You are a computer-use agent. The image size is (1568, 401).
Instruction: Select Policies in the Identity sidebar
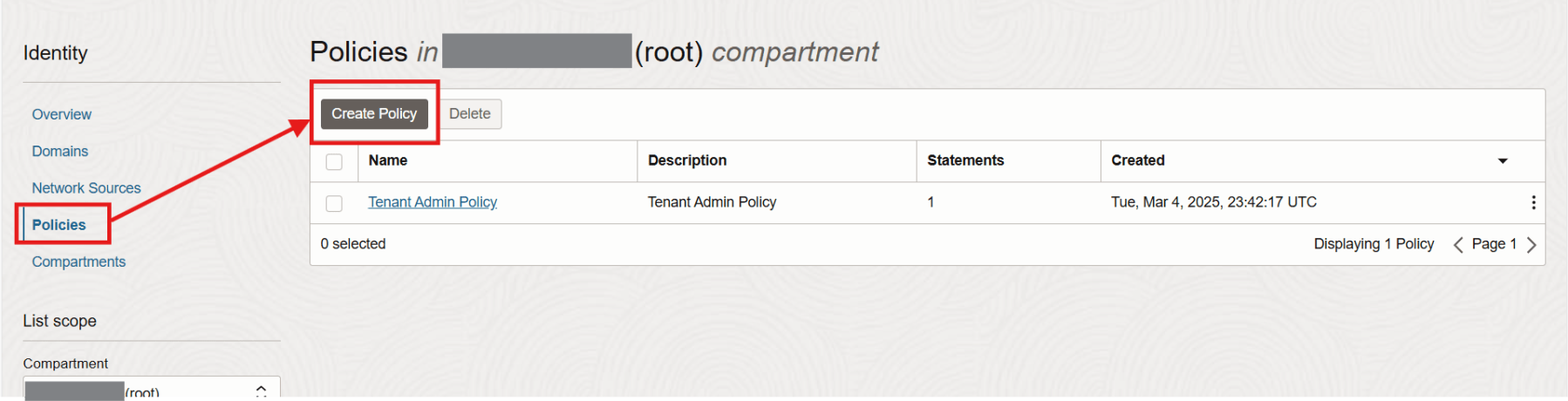click(59, 225)
